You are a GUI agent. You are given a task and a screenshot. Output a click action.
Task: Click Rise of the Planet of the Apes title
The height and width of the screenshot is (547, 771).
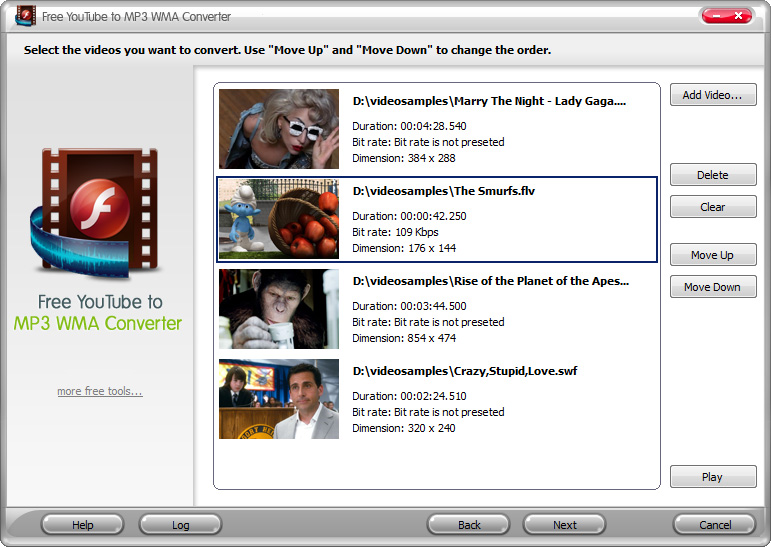coord(491,281)
